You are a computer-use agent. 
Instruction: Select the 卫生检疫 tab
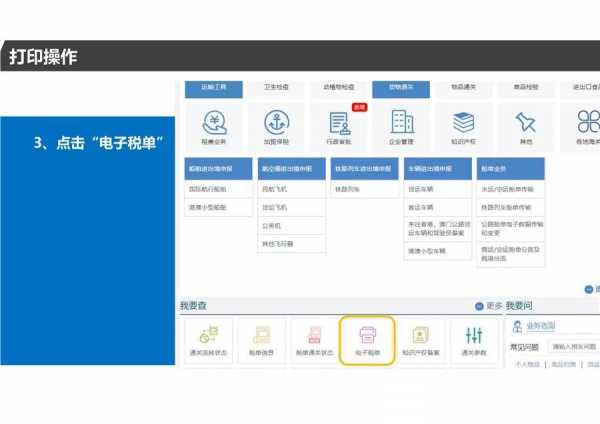tap(276, 88)
